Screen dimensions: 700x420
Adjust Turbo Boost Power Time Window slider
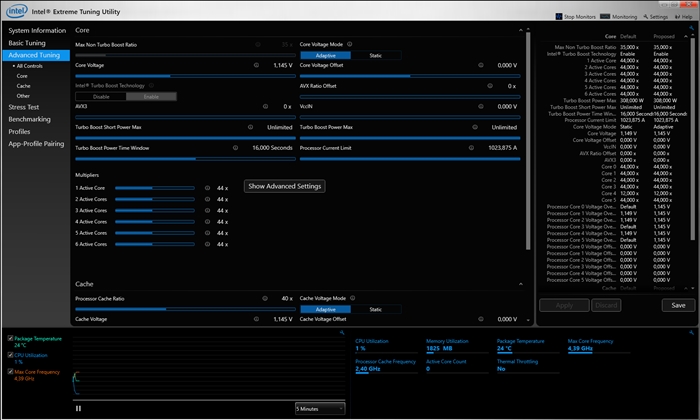[185, 159]
